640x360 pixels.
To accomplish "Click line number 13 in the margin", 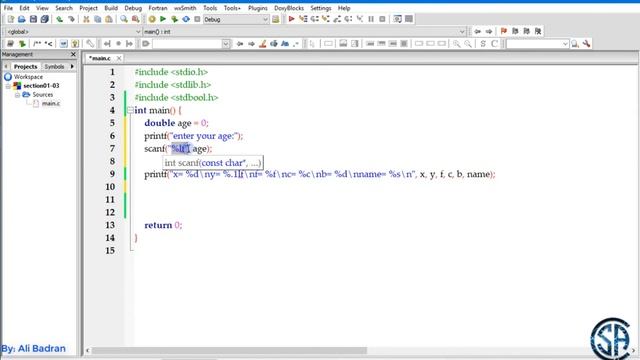I will (110, 225).
